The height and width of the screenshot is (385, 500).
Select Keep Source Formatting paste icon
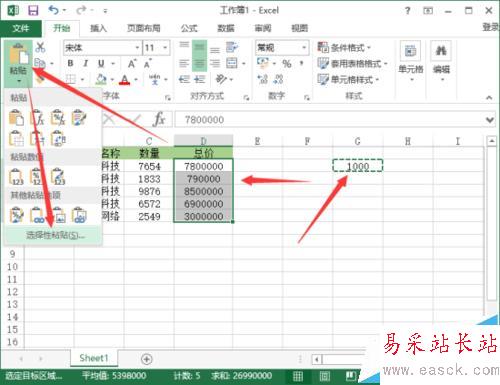click(x=79, y=118)
